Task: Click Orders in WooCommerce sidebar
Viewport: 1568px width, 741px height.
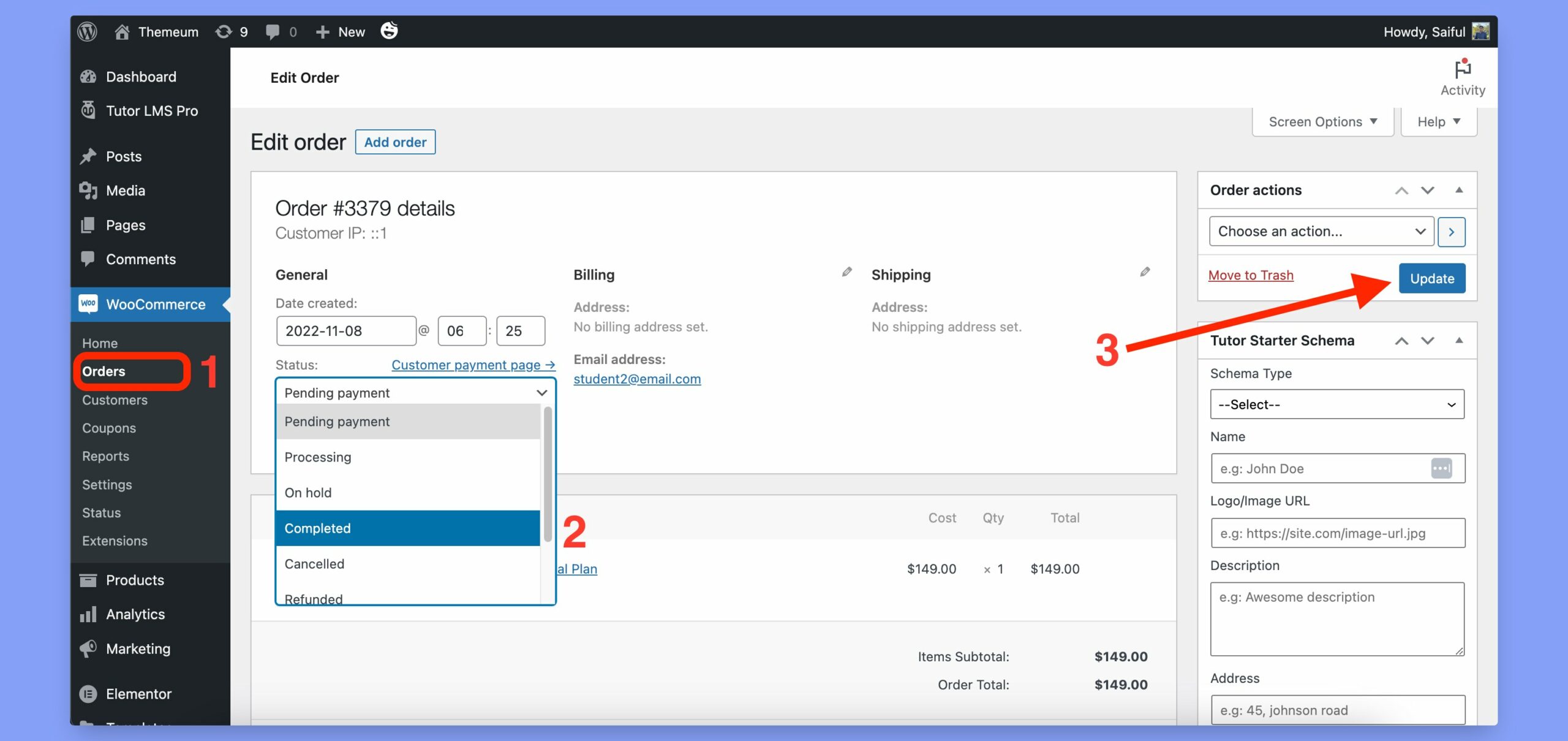Action: (104, 371)
